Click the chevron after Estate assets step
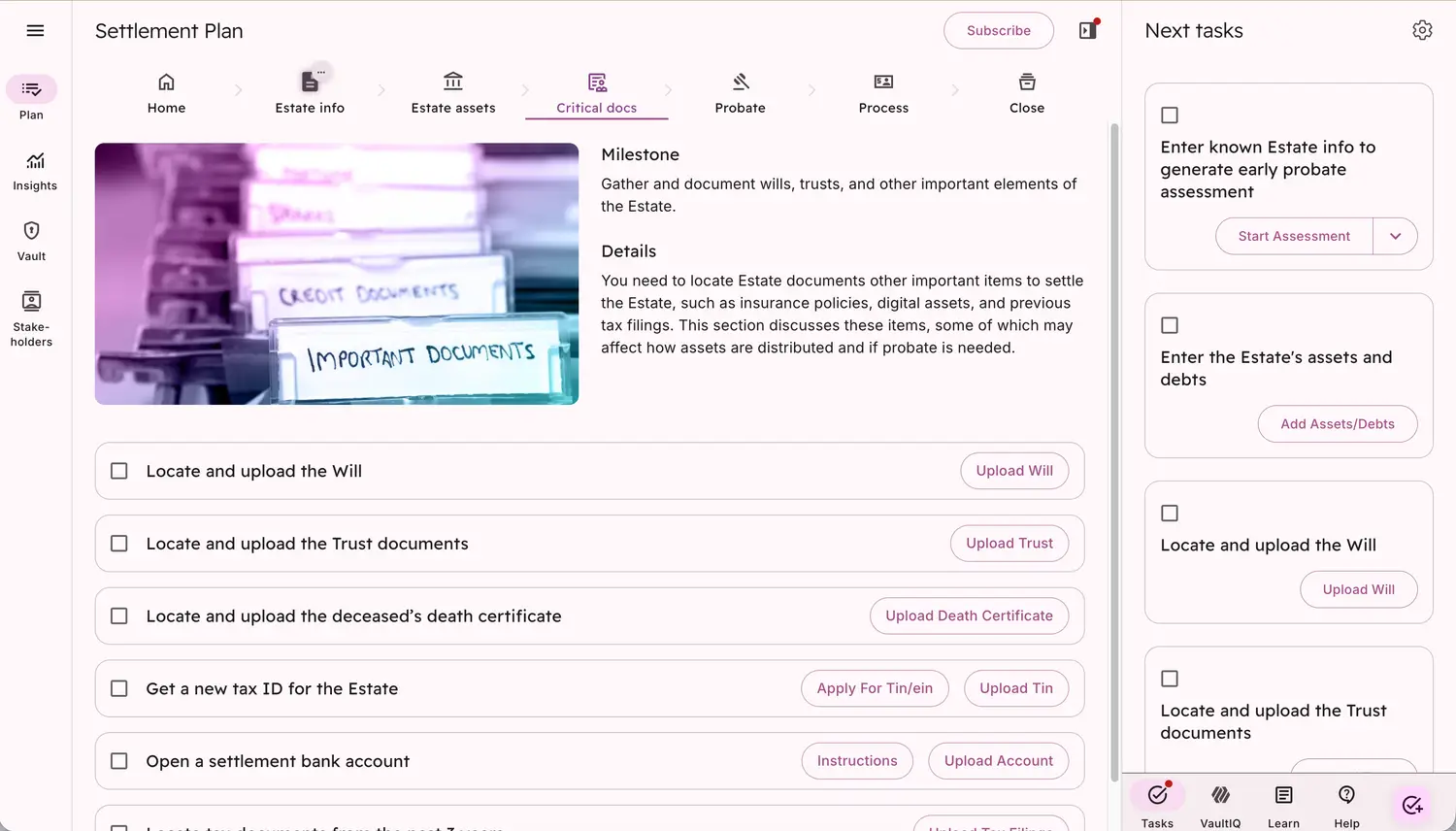The height and width of the screenshot is (831, 1456). (525, 90)
